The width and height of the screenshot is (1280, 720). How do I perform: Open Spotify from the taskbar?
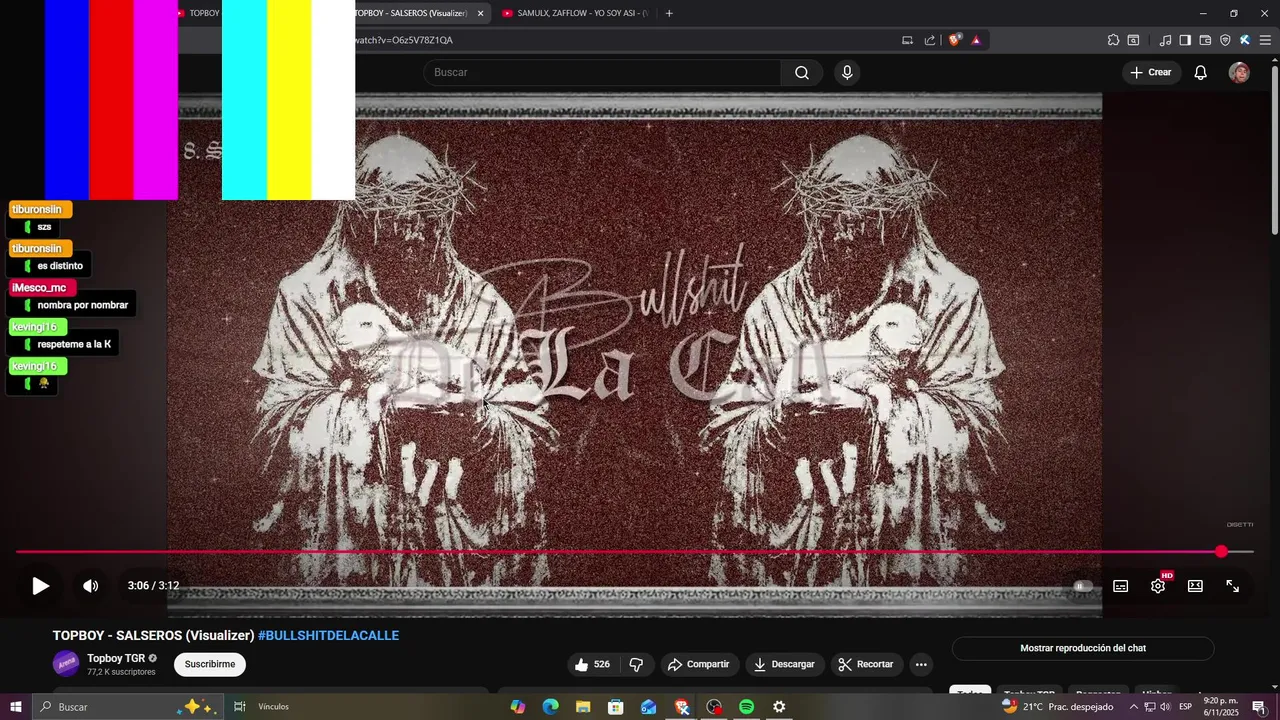pyautogui.click(x=746, y=706)
